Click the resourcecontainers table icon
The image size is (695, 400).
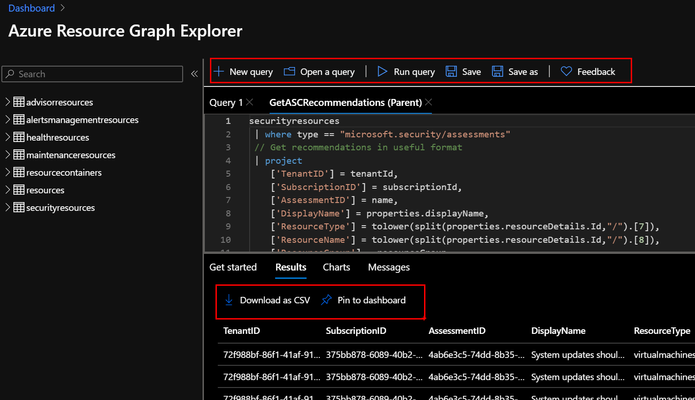click(19, 172)
